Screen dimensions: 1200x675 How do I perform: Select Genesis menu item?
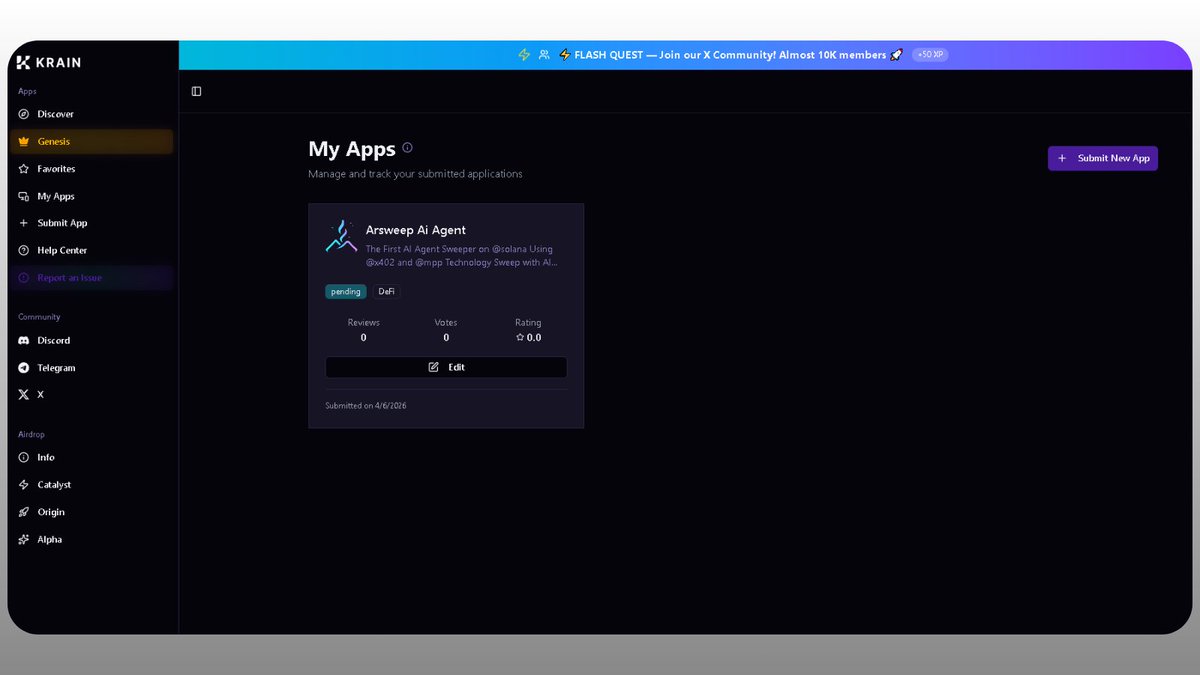coord(93,142)
